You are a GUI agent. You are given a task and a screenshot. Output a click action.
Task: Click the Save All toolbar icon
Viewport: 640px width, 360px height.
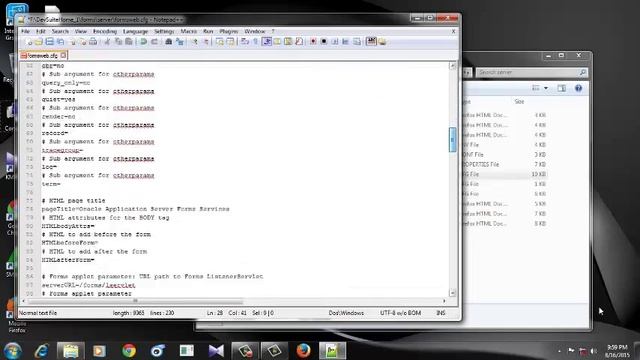(x=60, y=42)
